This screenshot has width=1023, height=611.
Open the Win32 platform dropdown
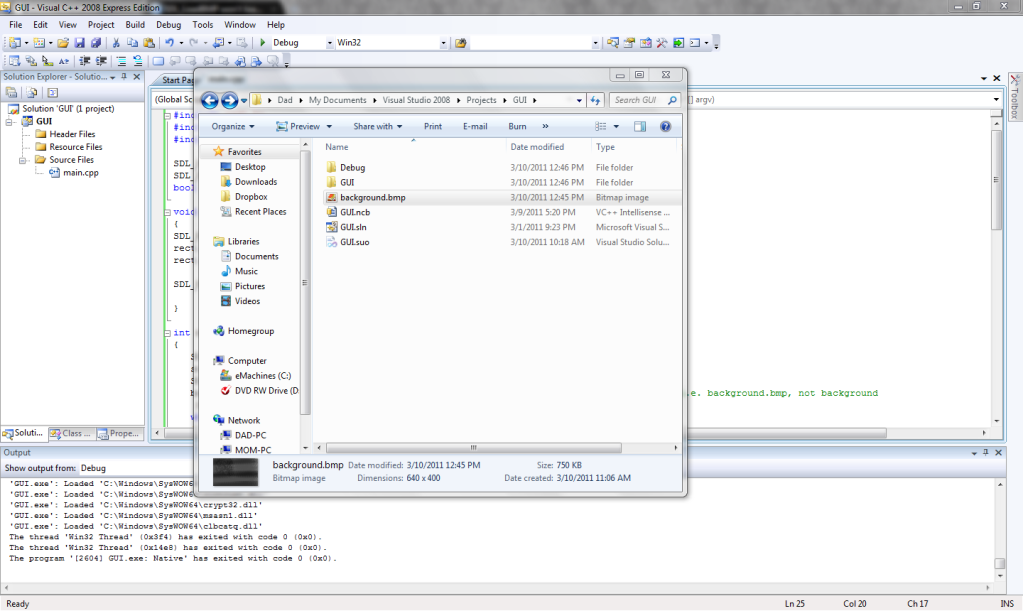(443, 43)
